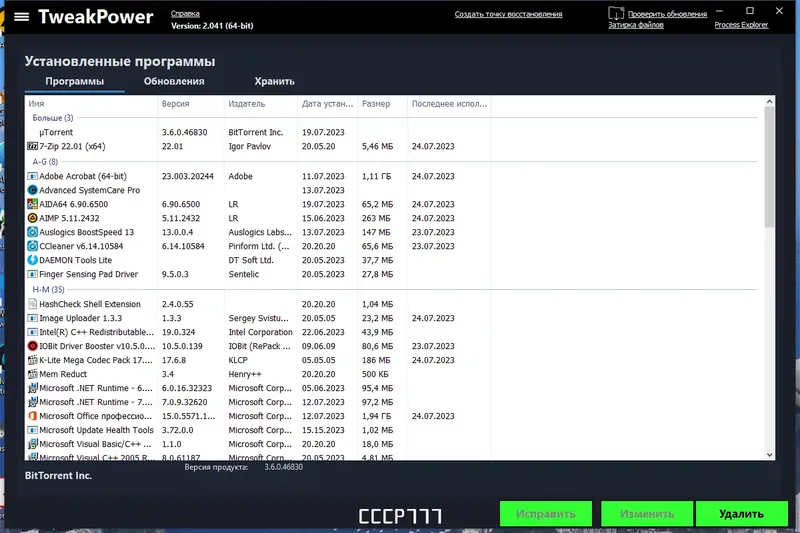Sort by Издатель column header

pyautogui.click(x=261, y=104)
